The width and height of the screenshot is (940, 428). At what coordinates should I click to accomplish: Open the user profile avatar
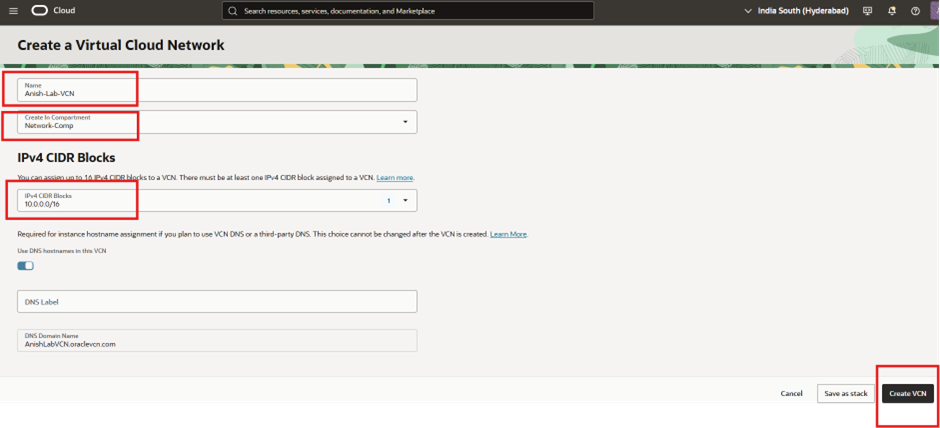click(936, 10)
